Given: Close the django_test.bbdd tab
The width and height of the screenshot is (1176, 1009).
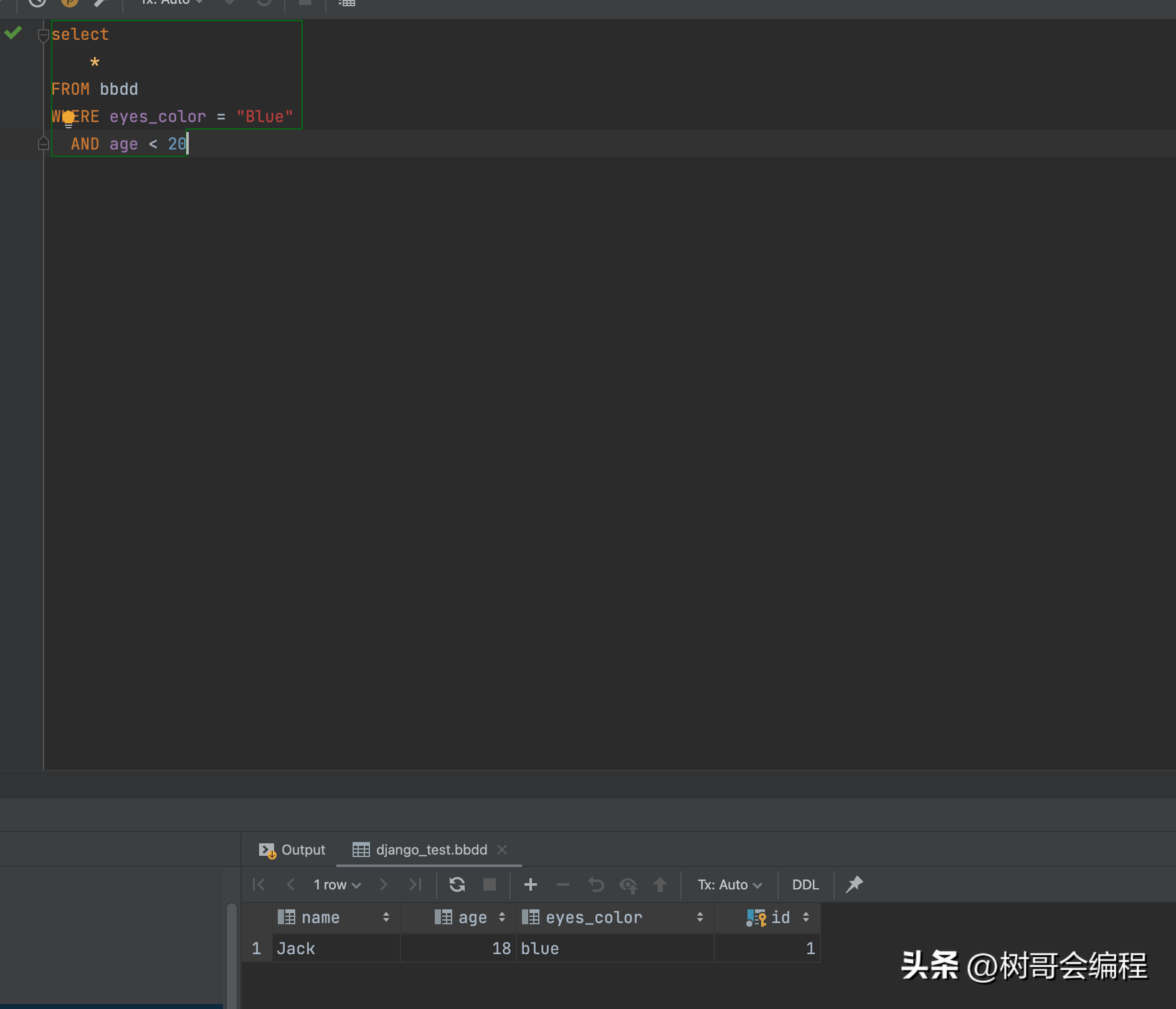Looking at the screenshot, I should 502,850.
